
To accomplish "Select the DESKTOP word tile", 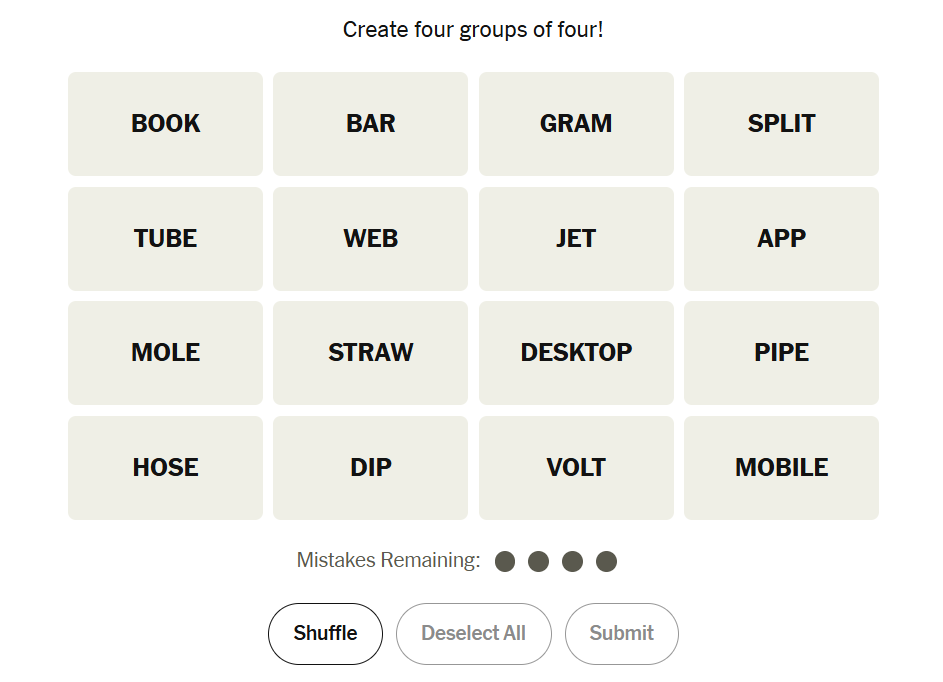I will [576, 353].
